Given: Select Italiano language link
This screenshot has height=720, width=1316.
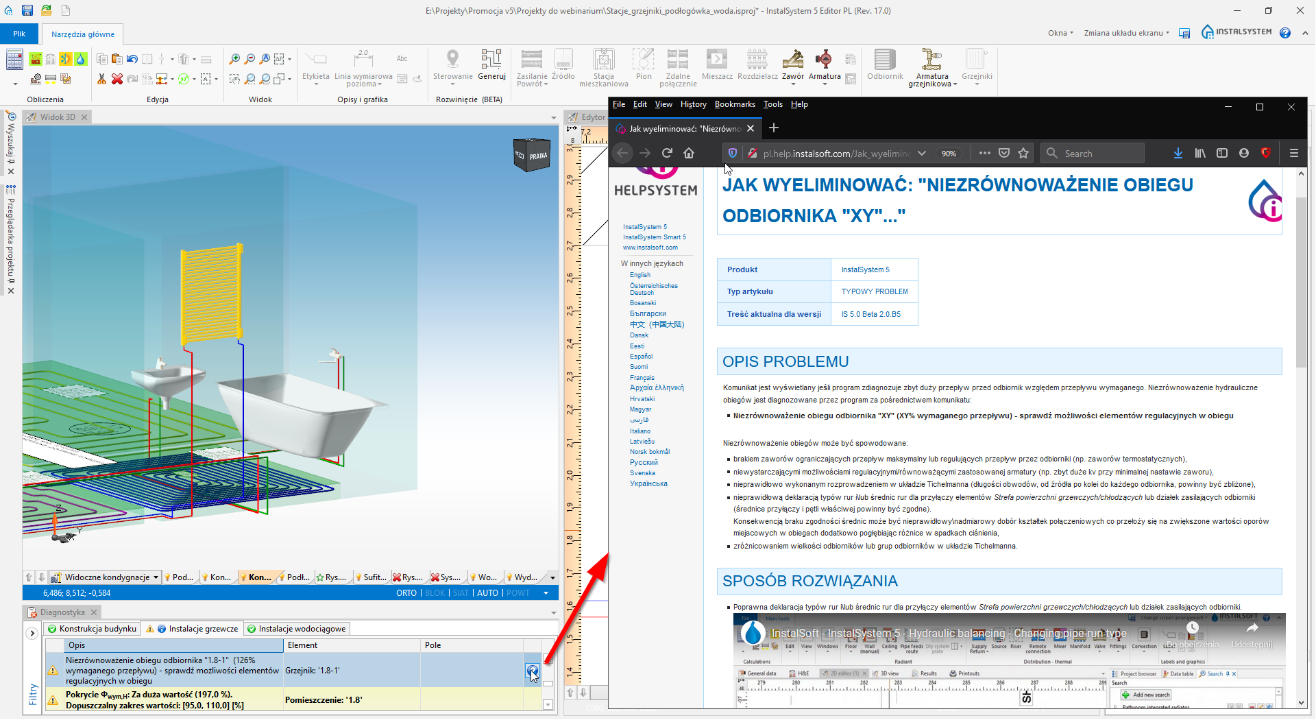Looking at the screenshot, I should (x=640, y=431).
